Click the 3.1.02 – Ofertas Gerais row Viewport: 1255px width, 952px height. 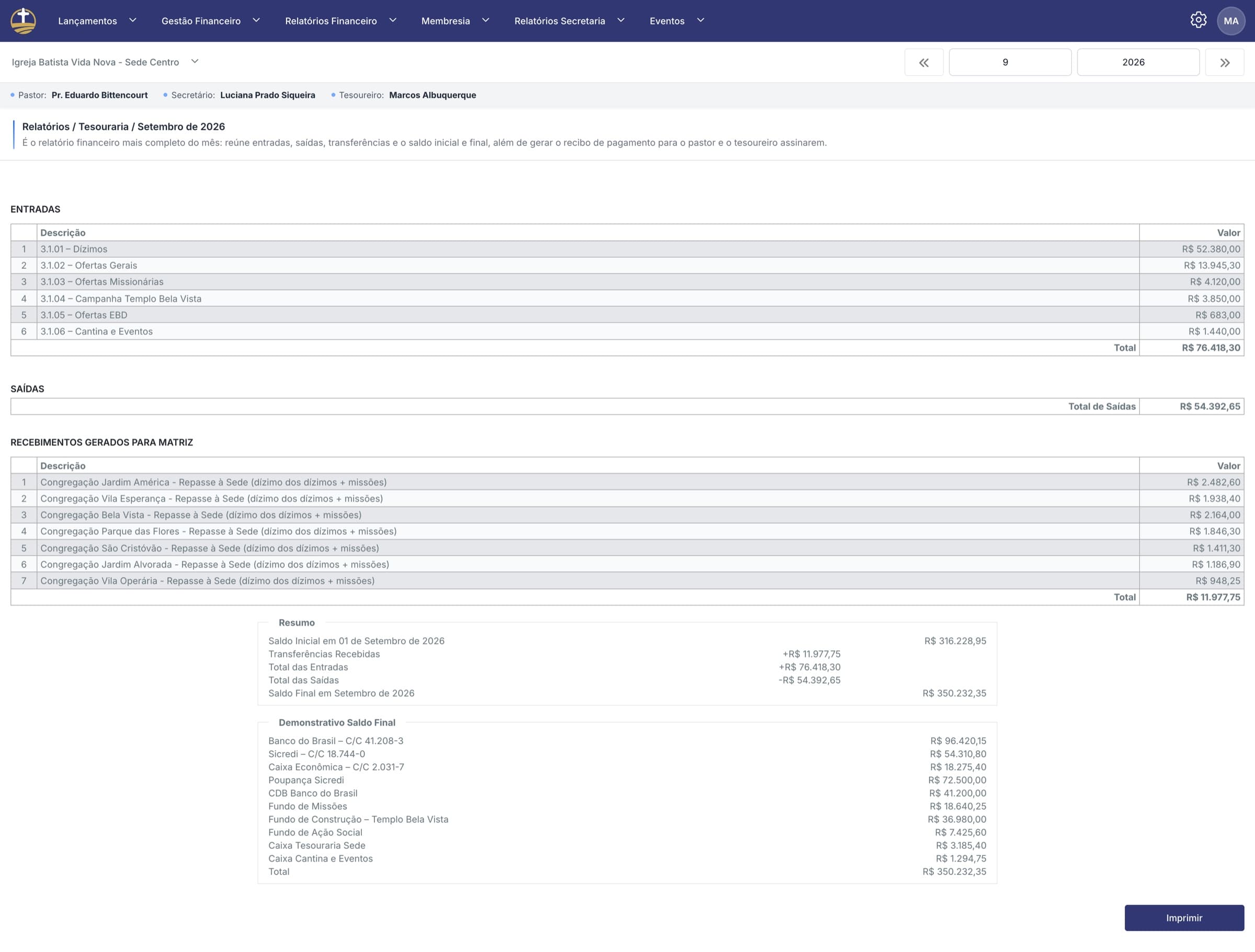point(627,266)
